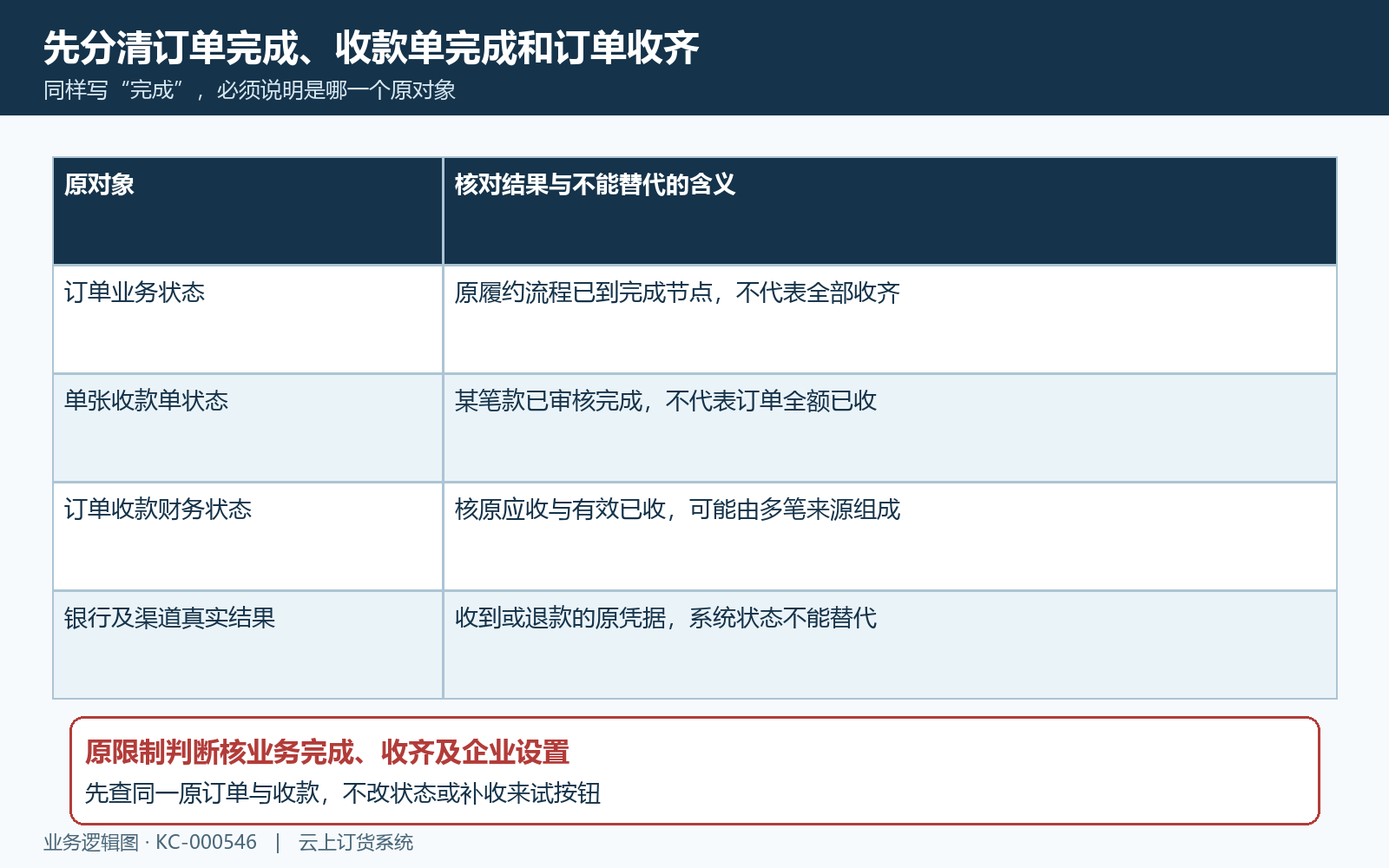Click the 核对结果与不能替代的含义 column header

[x=890, y=211]
